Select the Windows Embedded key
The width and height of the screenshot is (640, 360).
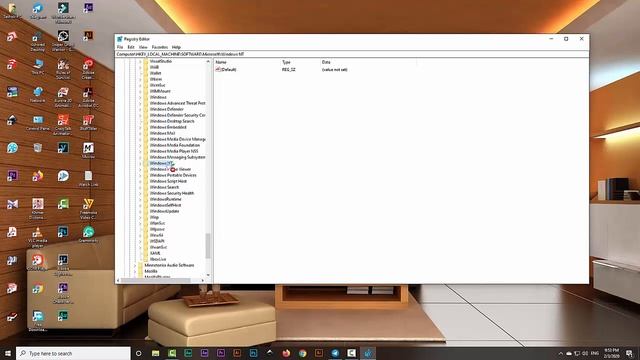pos(168,127)
